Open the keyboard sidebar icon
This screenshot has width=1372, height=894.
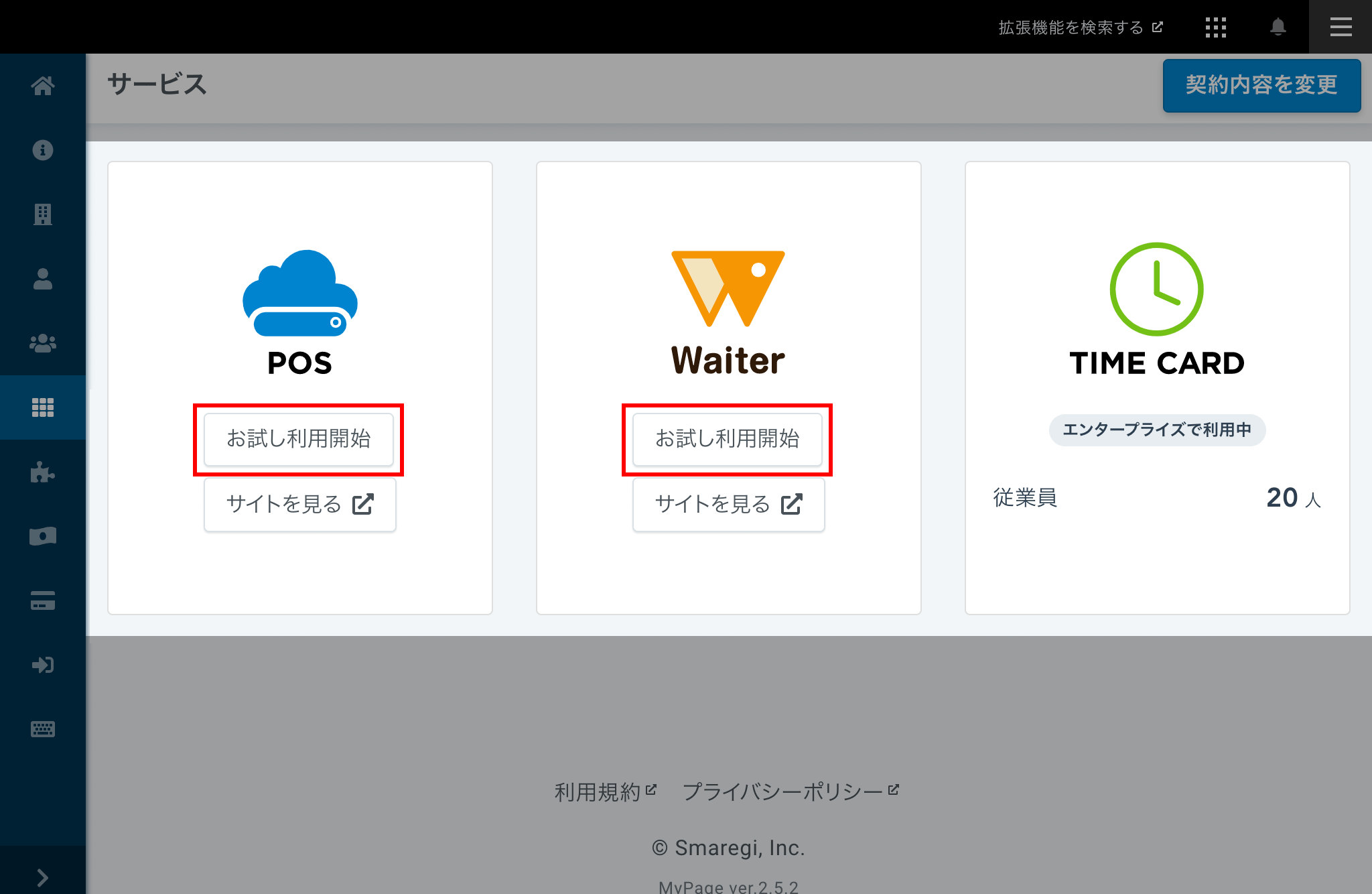pyautogui.click(x=43, y=729)
